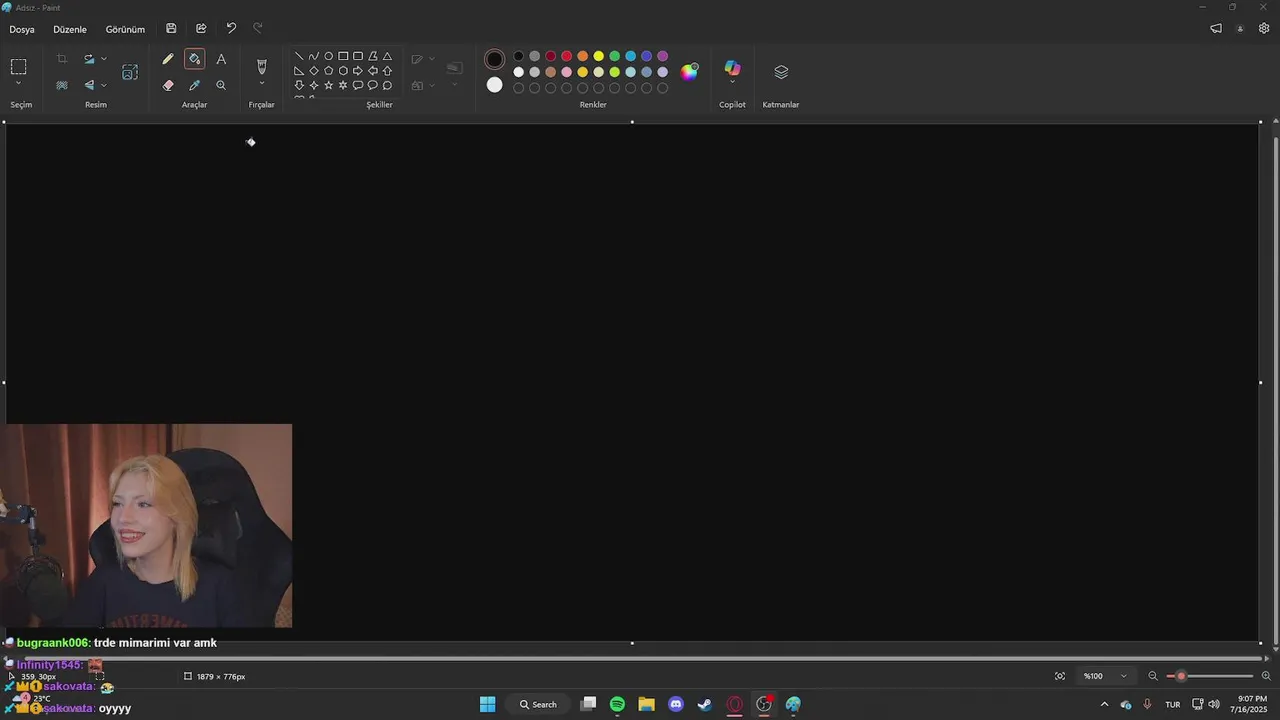Click the taskbar Search box
Viewport: 1280px width, 720px height.
coord(538,704)
